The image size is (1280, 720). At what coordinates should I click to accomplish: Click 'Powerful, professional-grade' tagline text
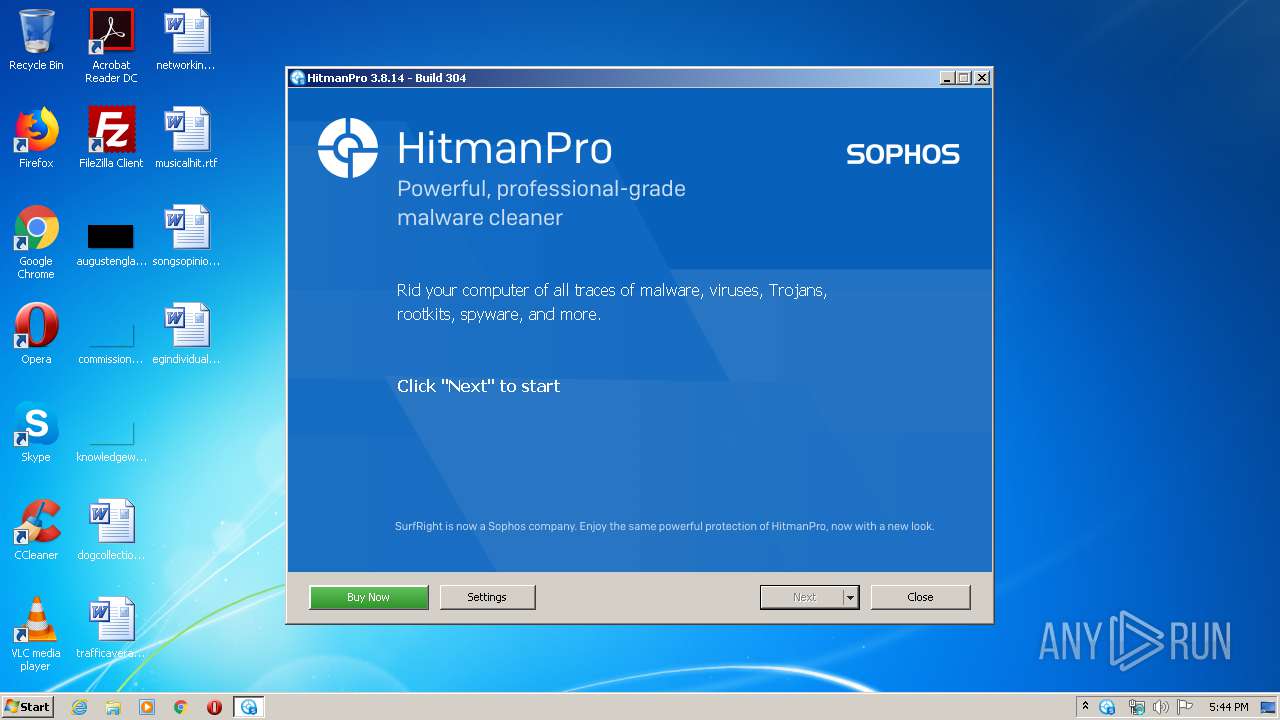pos(541,189)
